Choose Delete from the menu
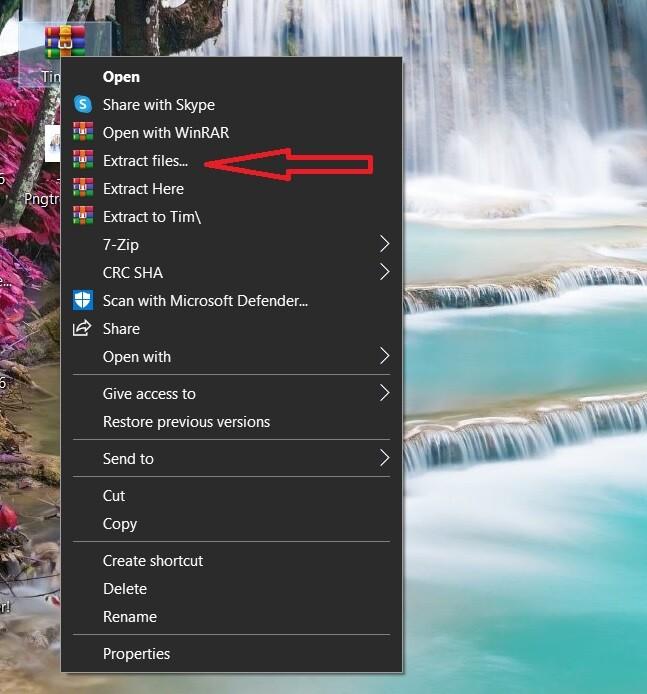The width and height of the screenshot is (647, 694). (x=231, y=589)
